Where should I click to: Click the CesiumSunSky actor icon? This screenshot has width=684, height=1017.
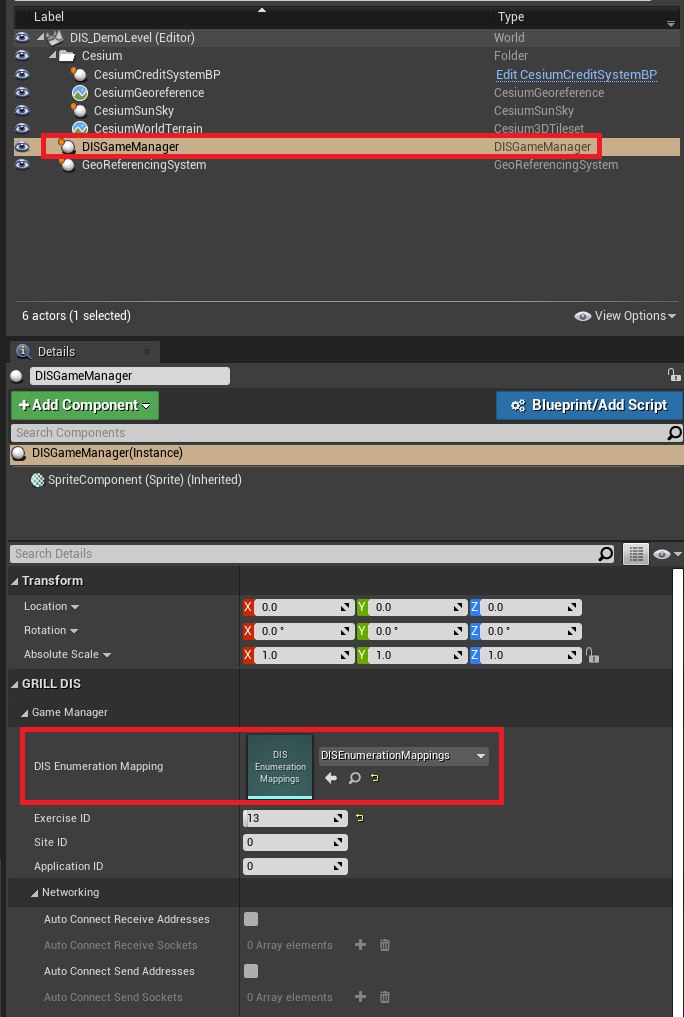(79, 110)
